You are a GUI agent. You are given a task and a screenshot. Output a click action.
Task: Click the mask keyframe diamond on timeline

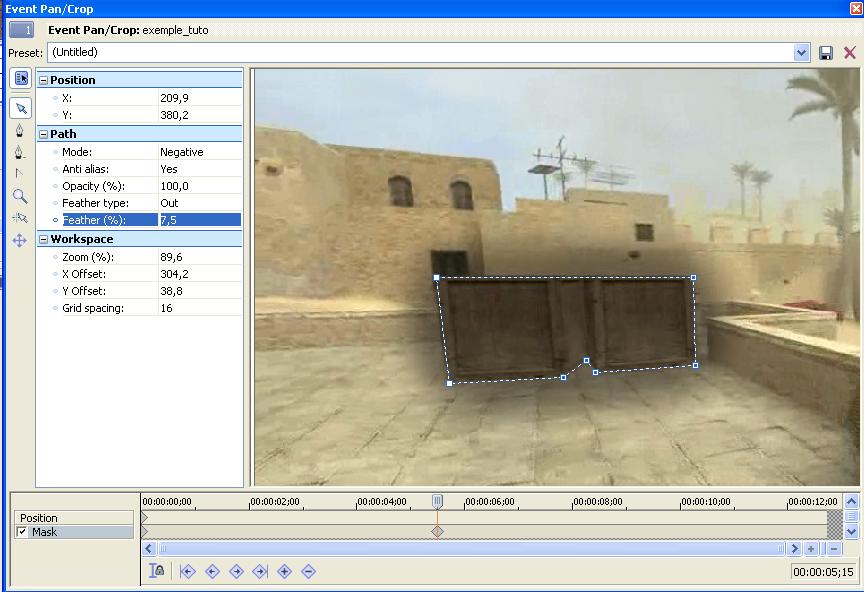pos(437,531)
